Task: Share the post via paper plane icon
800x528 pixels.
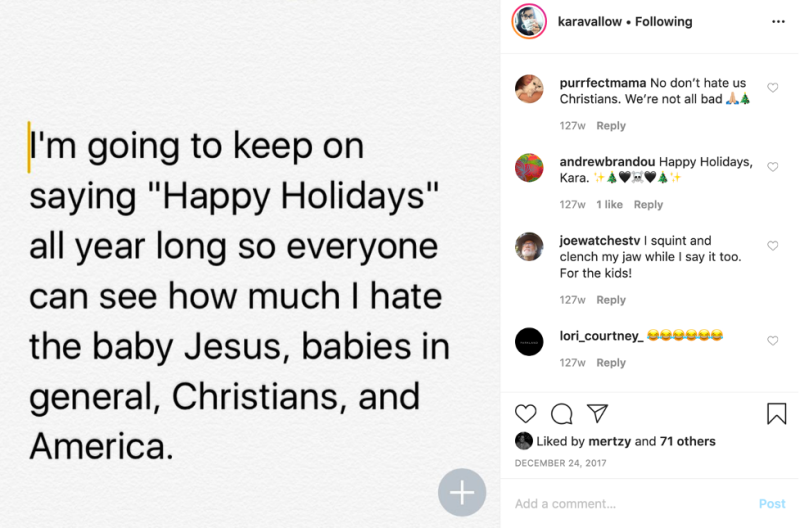Action: pyautogui.click(x=597, y=413)
